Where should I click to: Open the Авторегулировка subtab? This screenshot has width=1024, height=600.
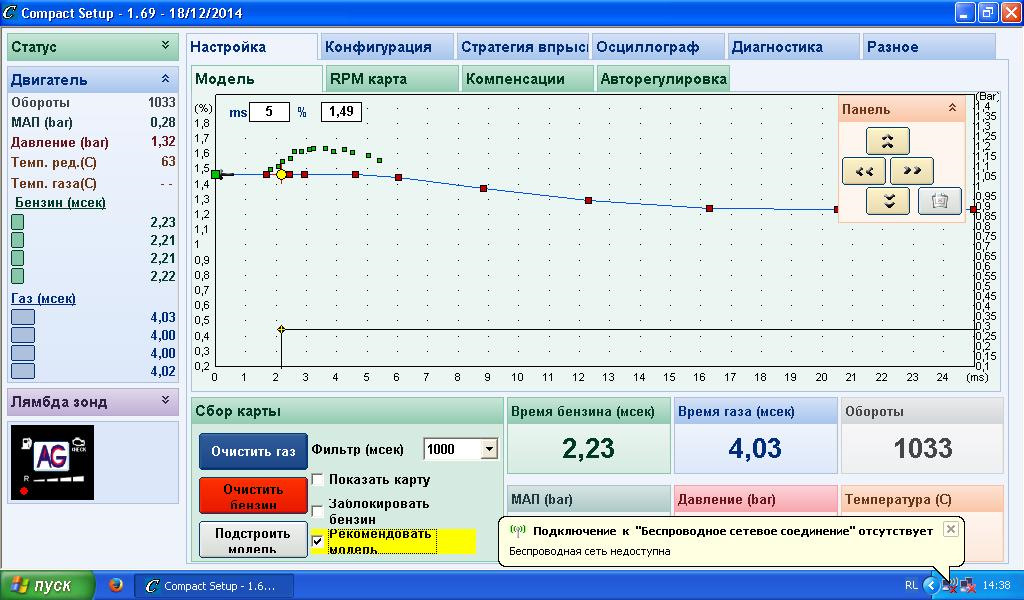(663, 79)
